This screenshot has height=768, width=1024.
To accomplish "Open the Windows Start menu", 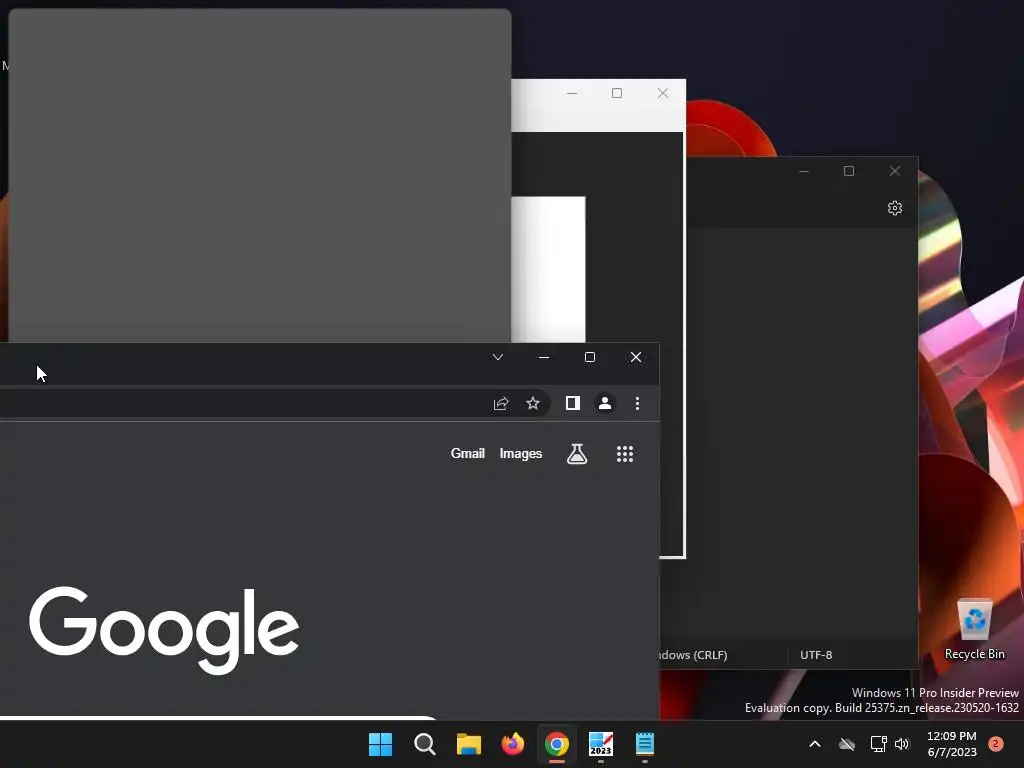I will coord(381,744).
